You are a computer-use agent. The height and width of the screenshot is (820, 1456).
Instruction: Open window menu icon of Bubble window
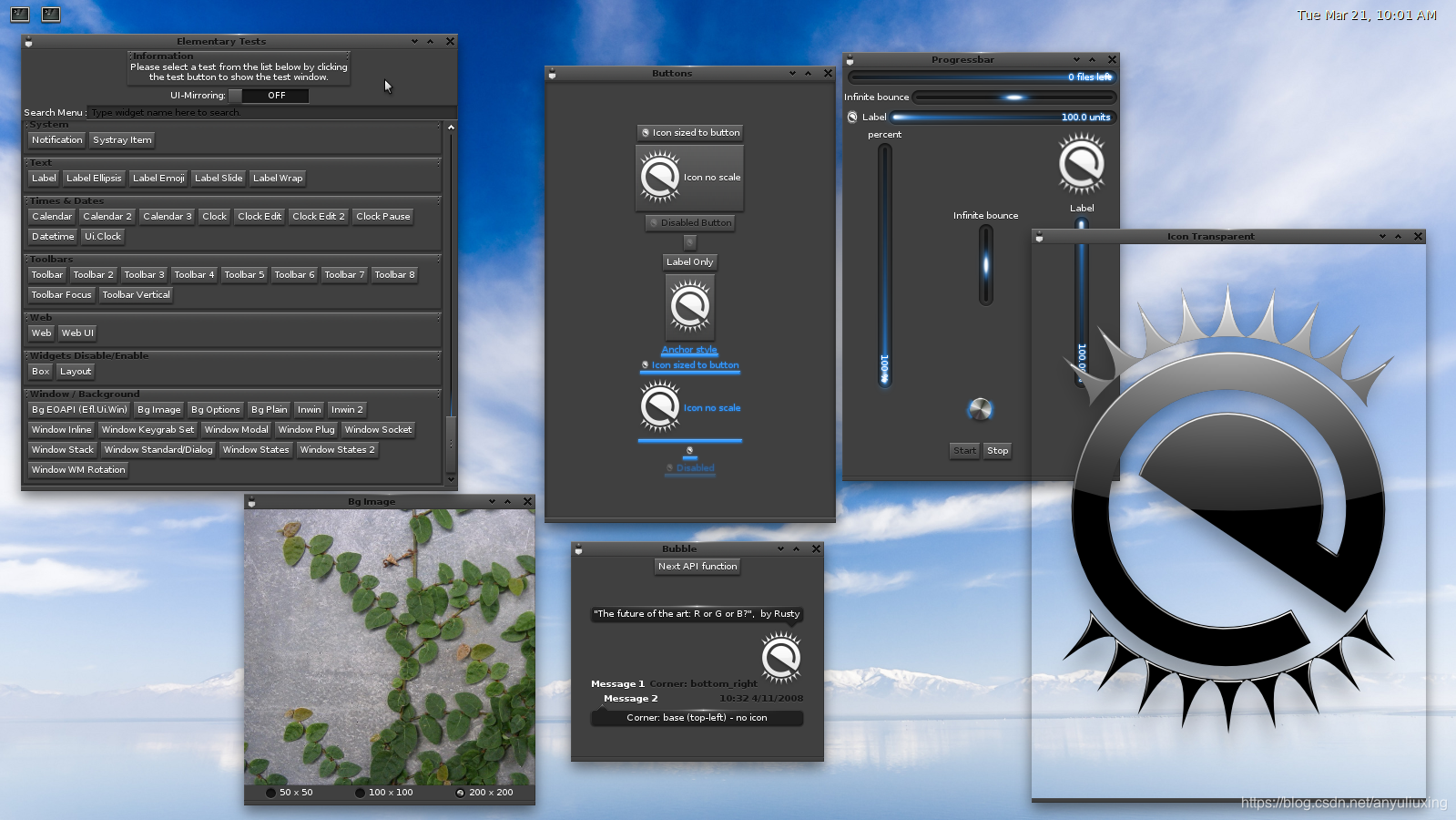click(x=578, y=549)
